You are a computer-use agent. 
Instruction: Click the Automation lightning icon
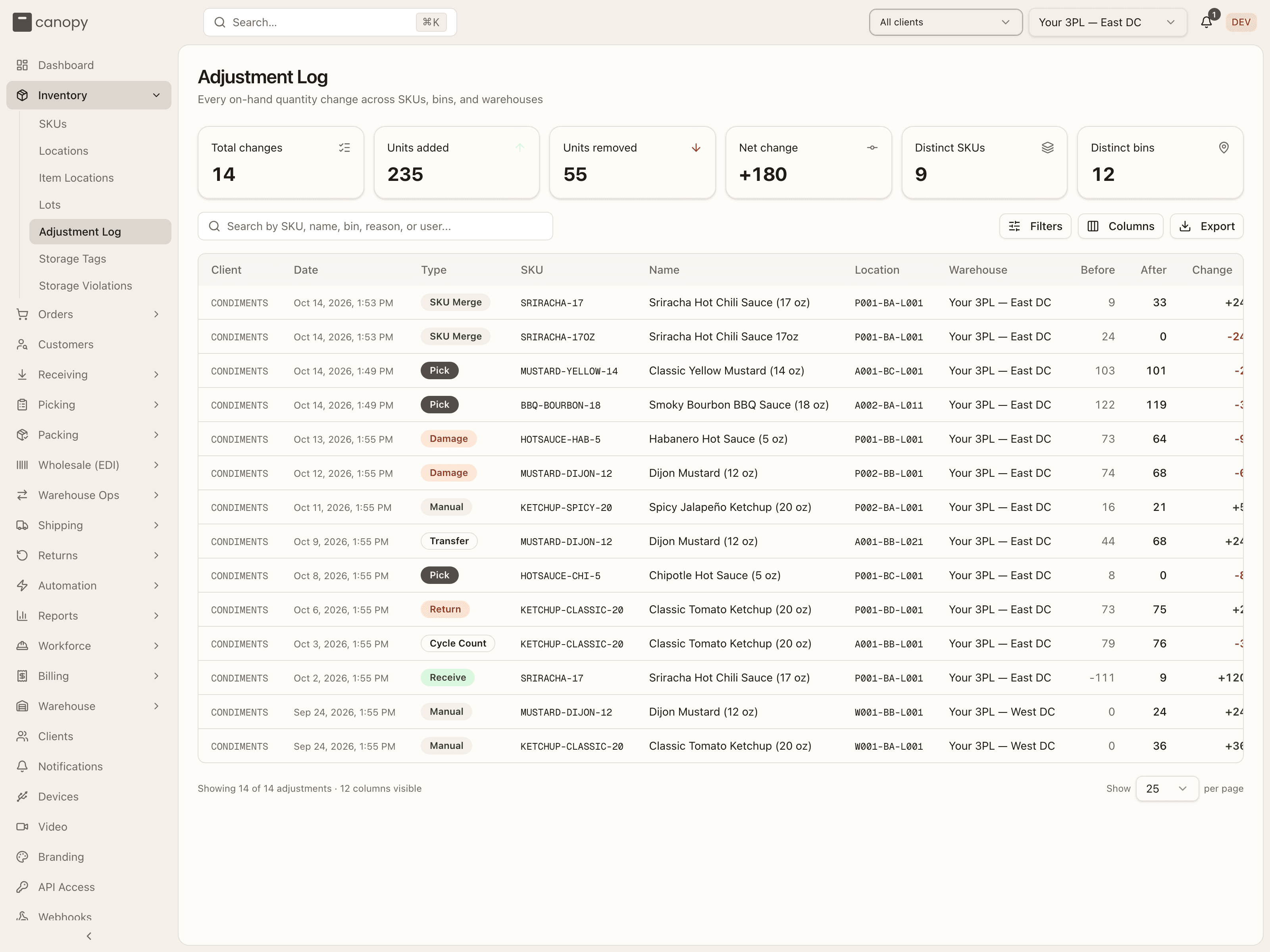tap(22, 585)
